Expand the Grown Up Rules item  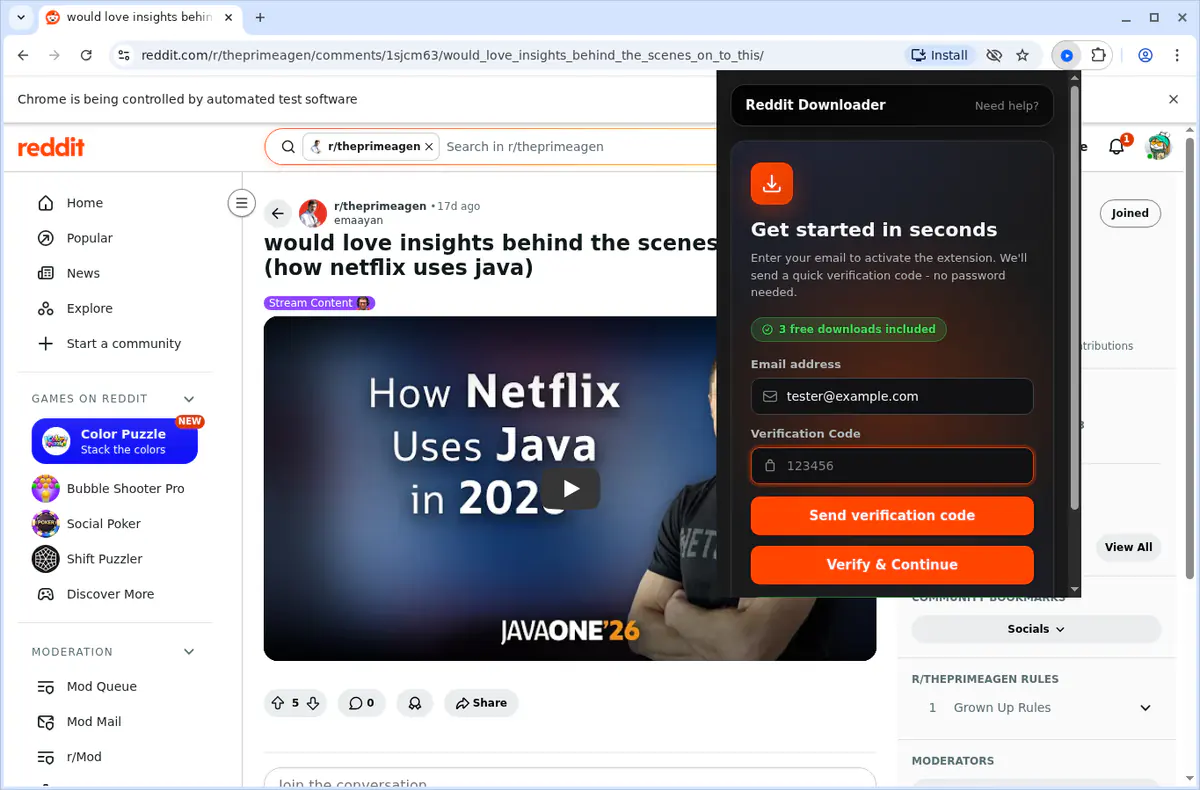1037,707
